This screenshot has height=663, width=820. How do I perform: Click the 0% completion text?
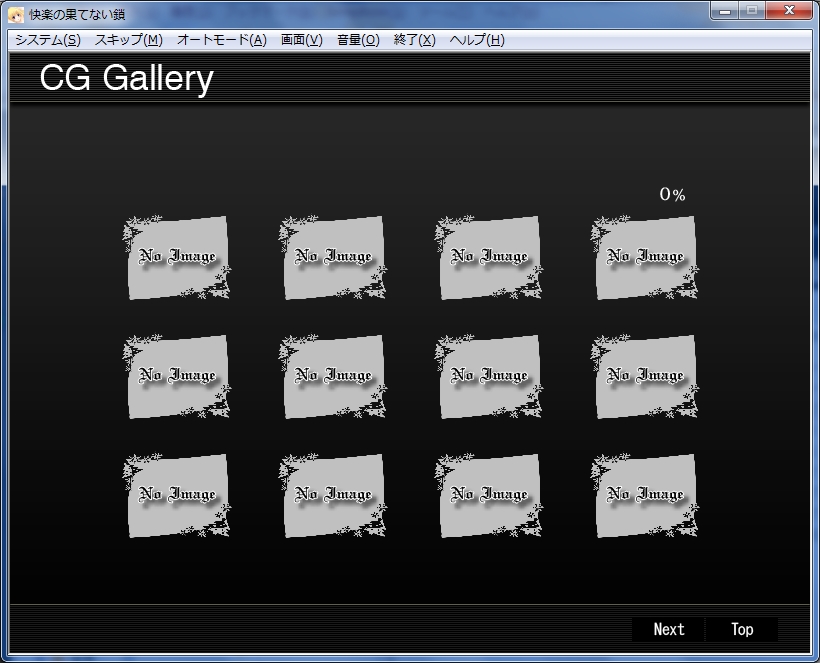click(x=673, y=195)
